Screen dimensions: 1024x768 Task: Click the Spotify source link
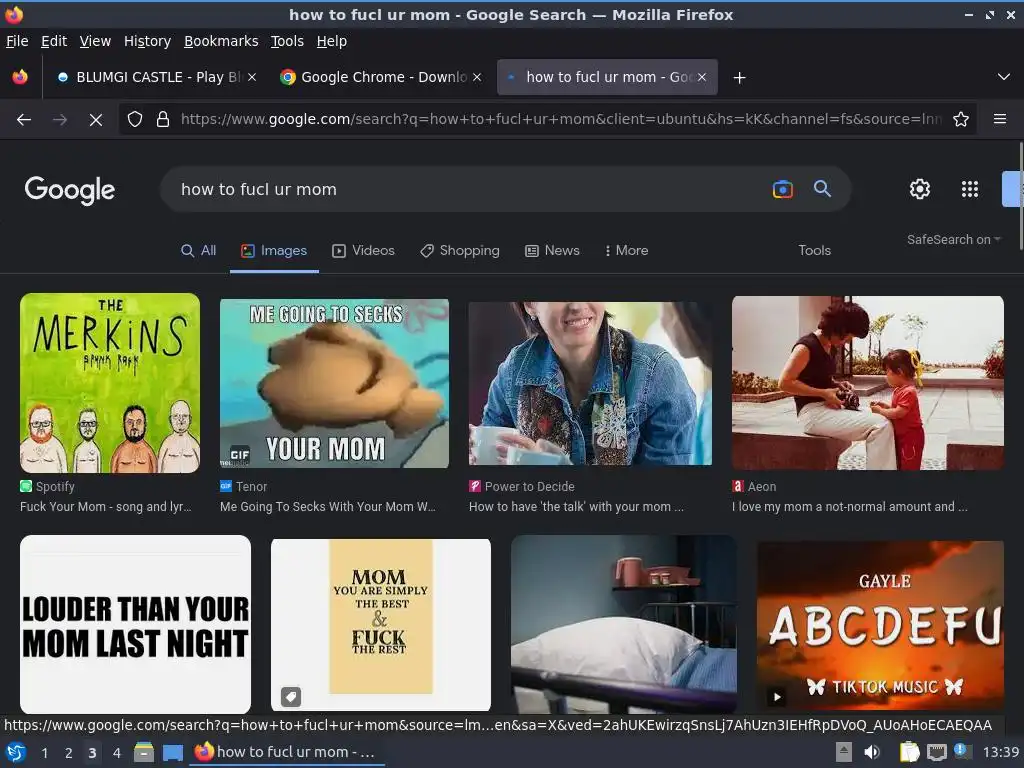[x=48, y=487]
